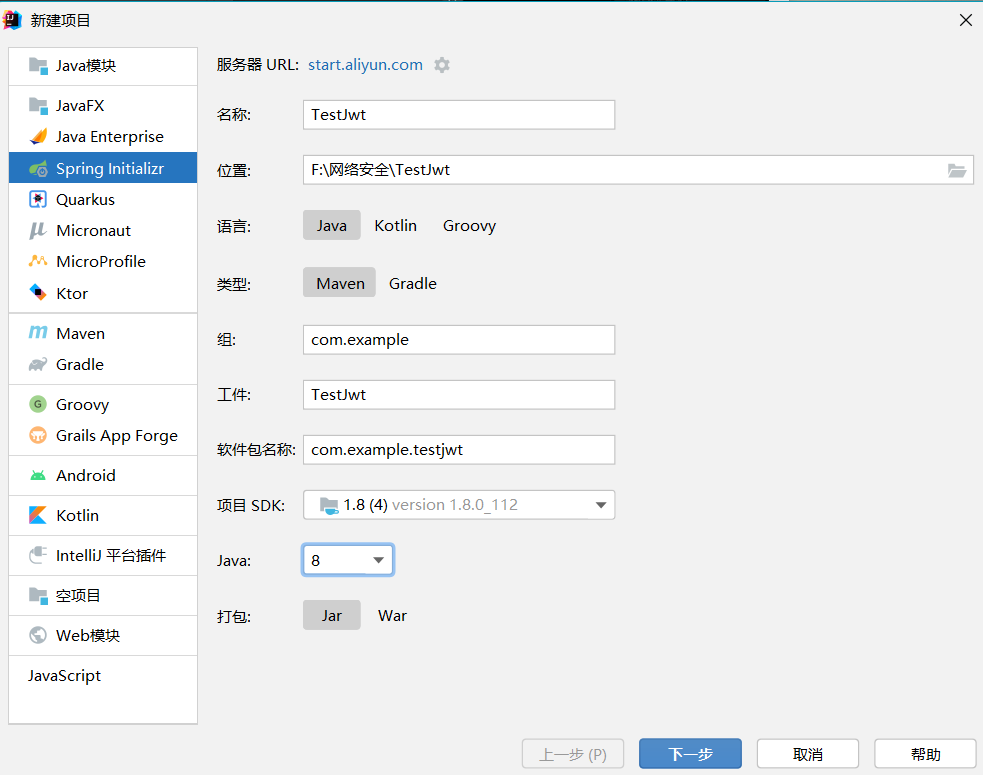Click the 帮助 button

pyautogui.click(x=925, y=753)
